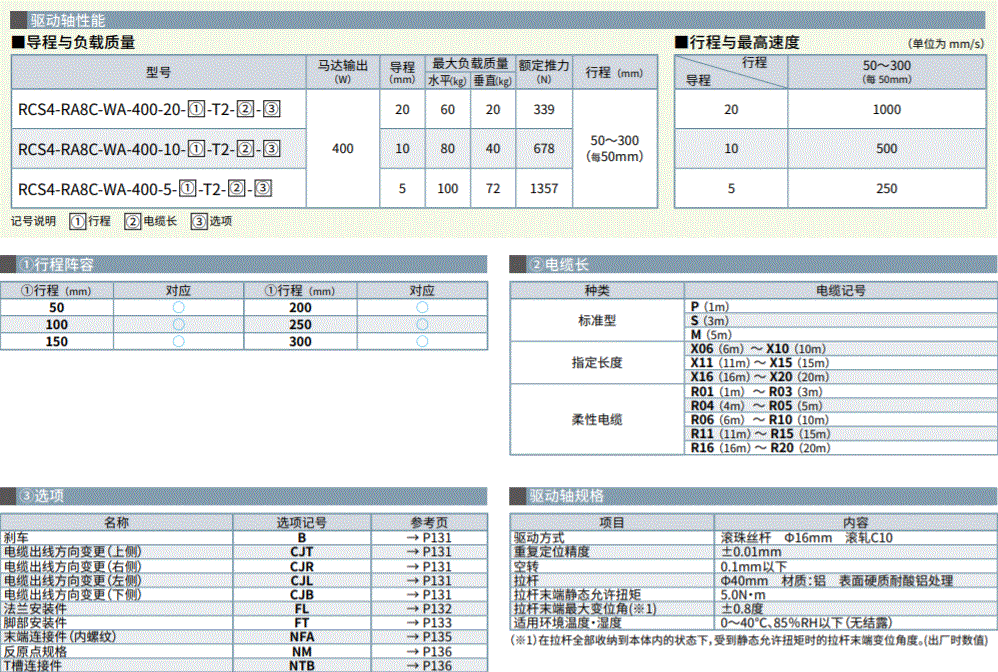Click option code NFA
The width and height of the screenshot is (998, 672).
click(x=302, y=636)
